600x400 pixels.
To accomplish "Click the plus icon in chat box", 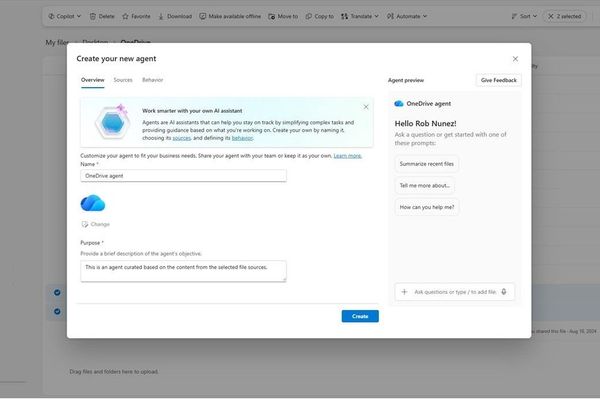I will tap(404, 292).
